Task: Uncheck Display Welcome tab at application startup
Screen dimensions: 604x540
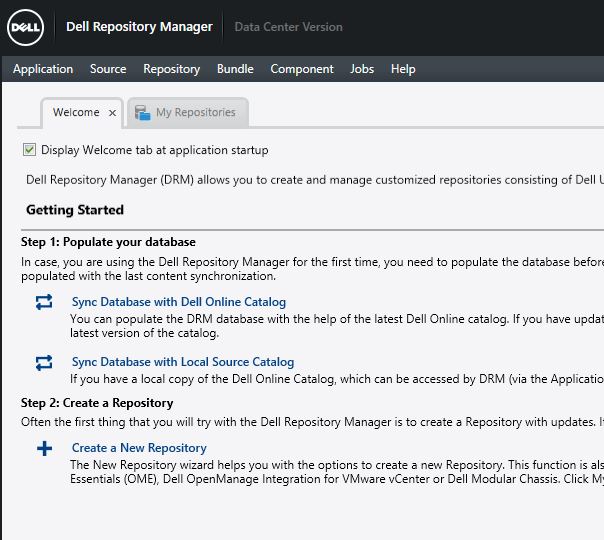Action: (29, 150)
